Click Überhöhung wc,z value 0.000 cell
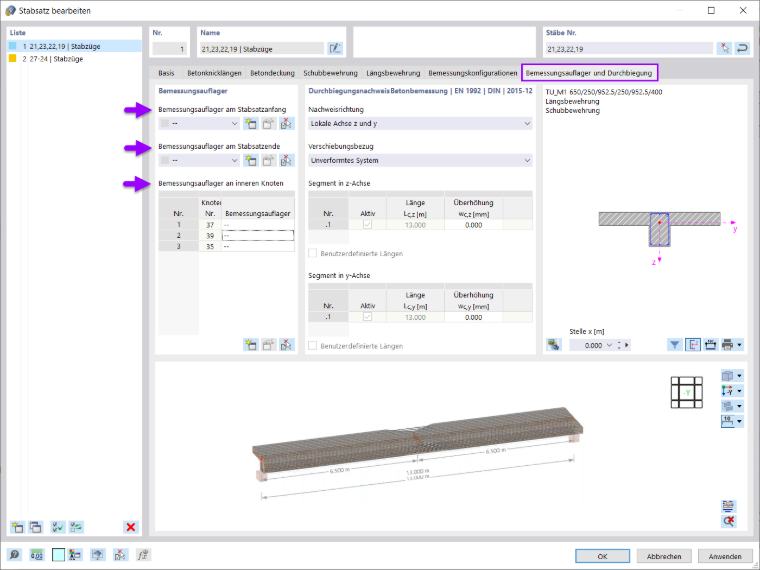 (474, 225)
